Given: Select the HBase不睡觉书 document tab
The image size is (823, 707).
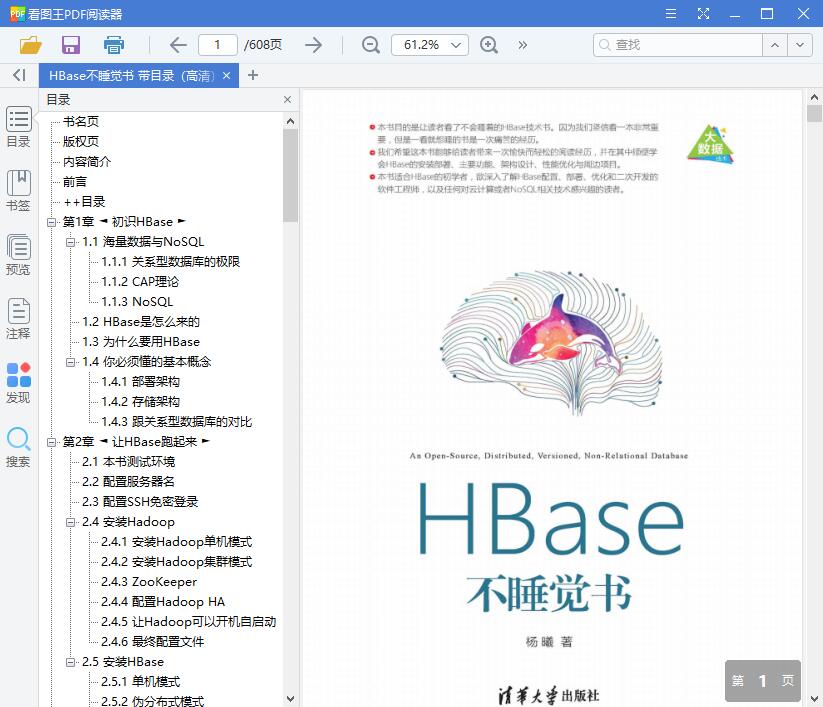Looking at the screenshot, I should point(131,76).
